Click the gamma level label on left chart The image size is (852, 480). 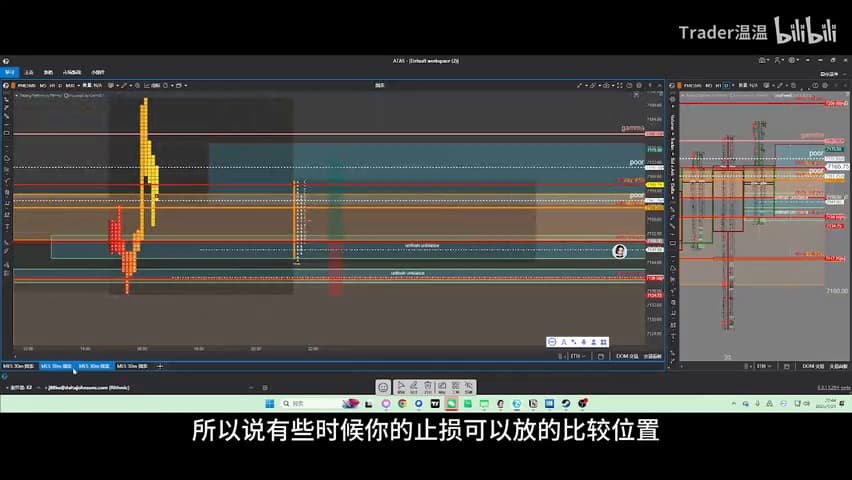(632, 128)
